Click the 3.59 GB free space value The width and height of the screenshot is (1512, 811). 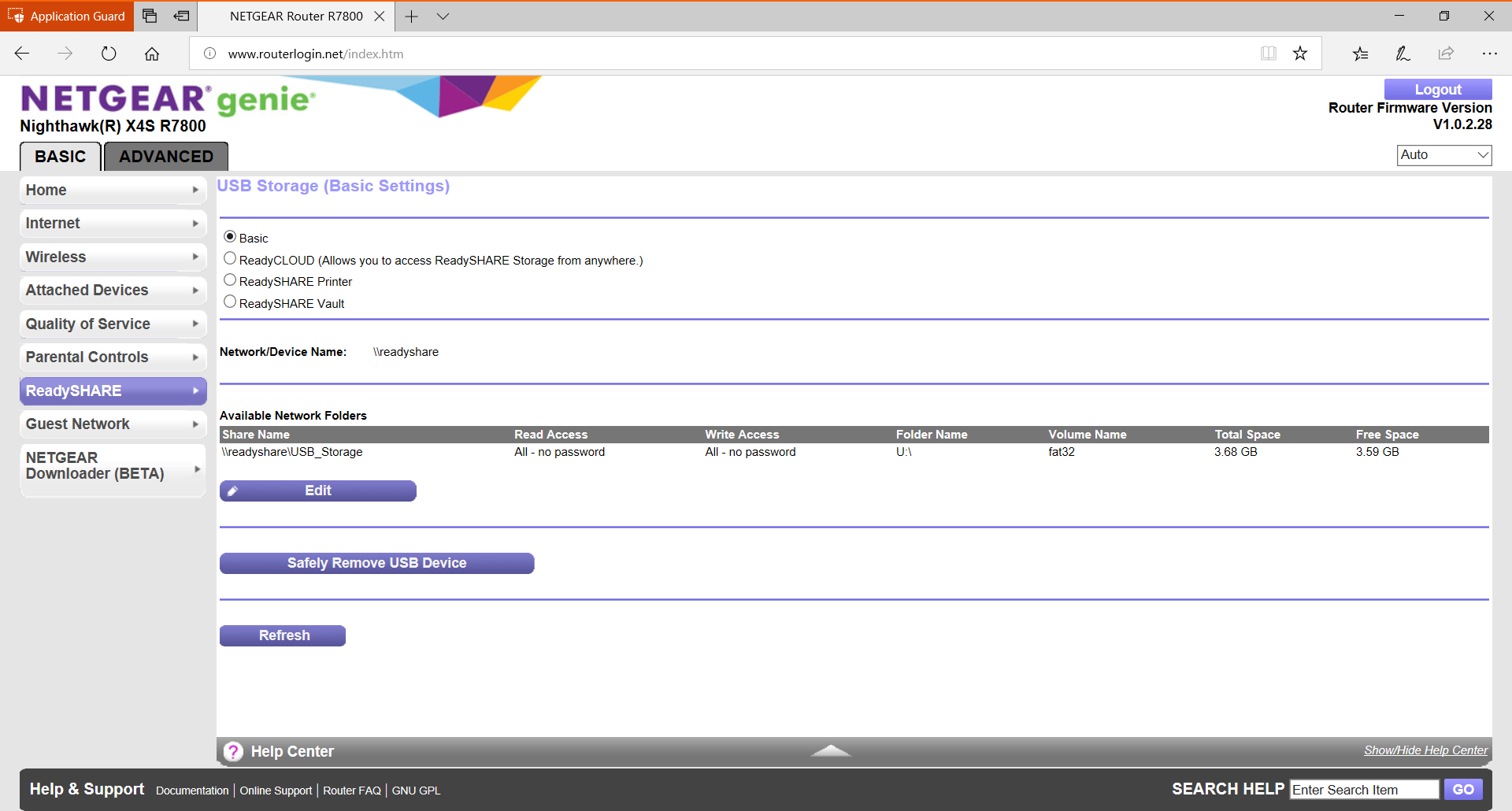(x=1377, y=452)
